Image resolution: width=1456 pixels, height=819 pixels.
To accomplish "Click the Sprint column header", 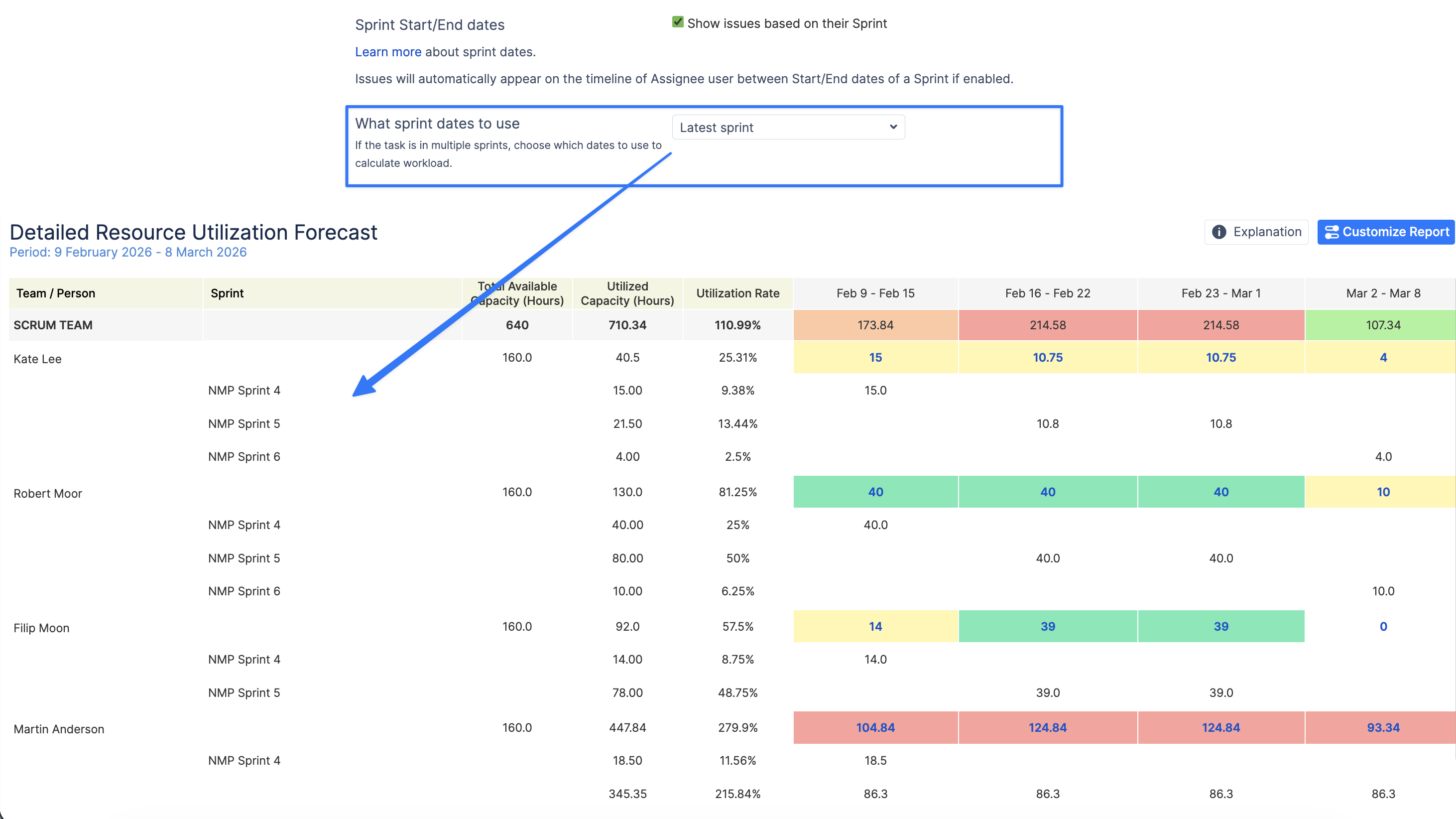I will pyautogui.click(x=227, y=293).
